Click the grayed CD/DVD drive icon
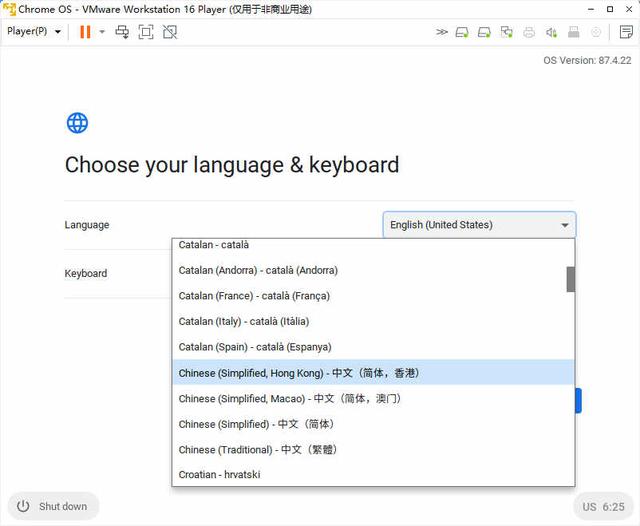 [596, 32]
